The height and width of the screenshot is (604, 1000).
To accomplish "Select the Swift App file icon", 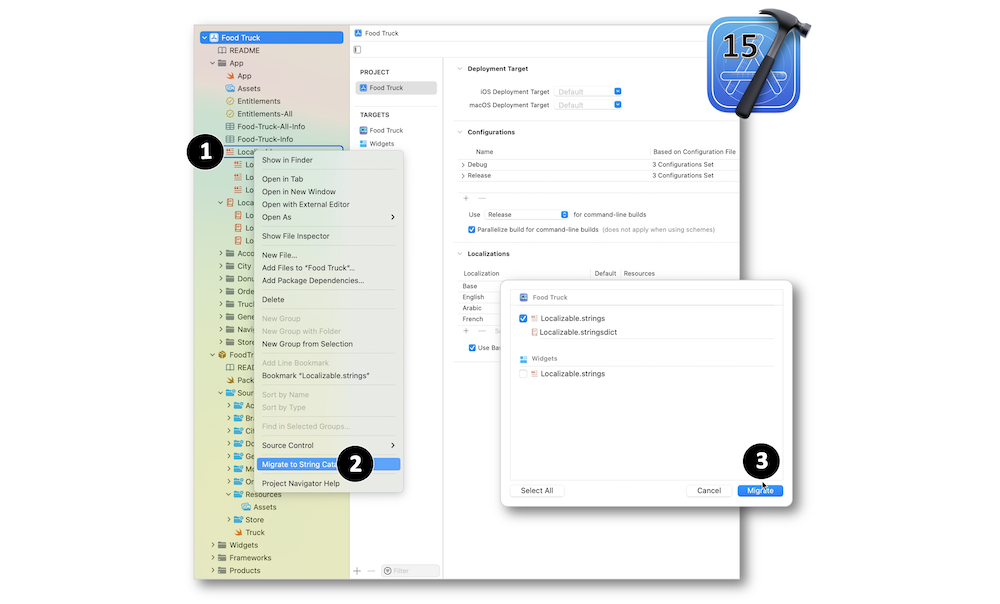I will point(230,76).
